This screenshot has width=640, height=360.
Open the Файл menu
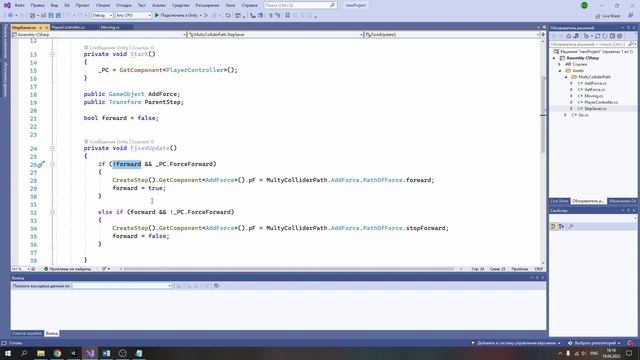[20, 5]
